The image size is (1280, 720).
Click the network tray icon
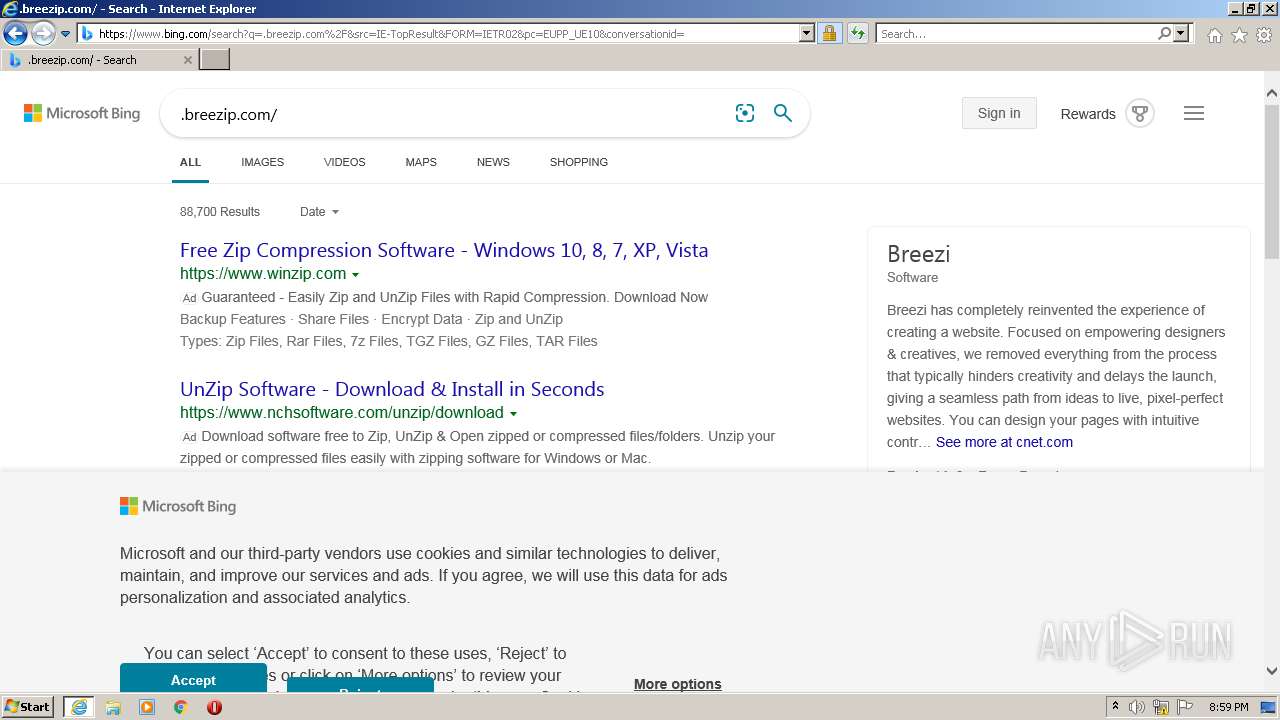(1161, 707)
